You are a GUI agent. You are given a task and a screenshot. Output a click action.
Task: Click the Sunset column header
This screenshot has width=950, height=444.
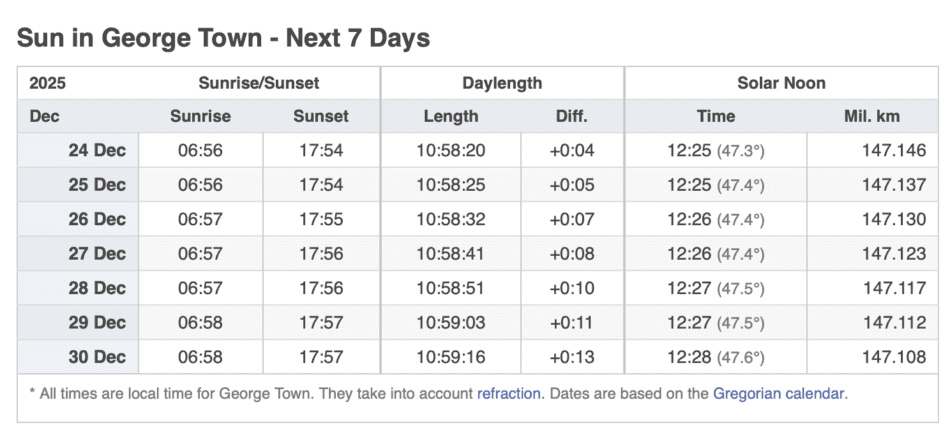(321, 116)
